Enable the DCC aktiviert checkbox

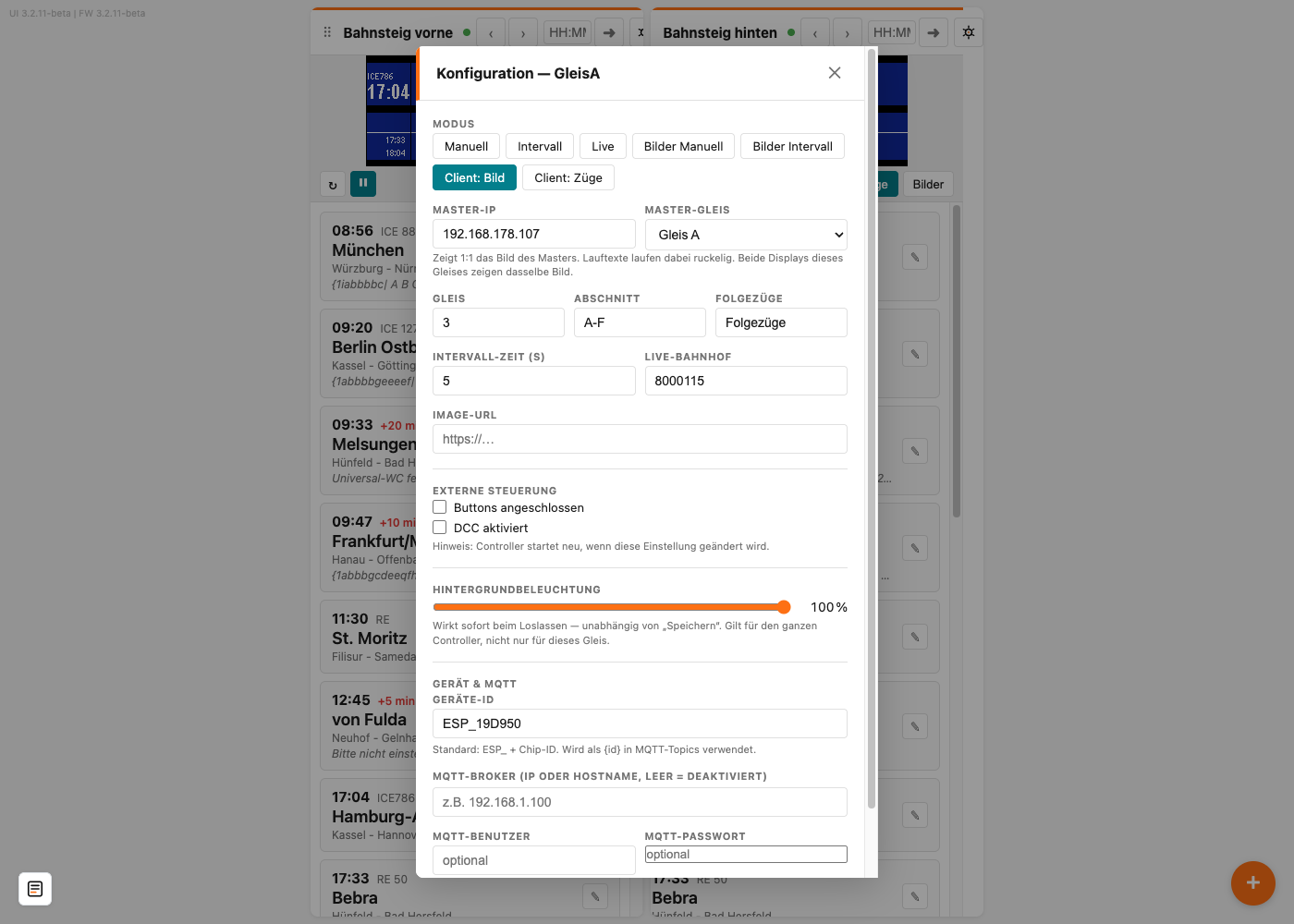click(x=440, y=528)
